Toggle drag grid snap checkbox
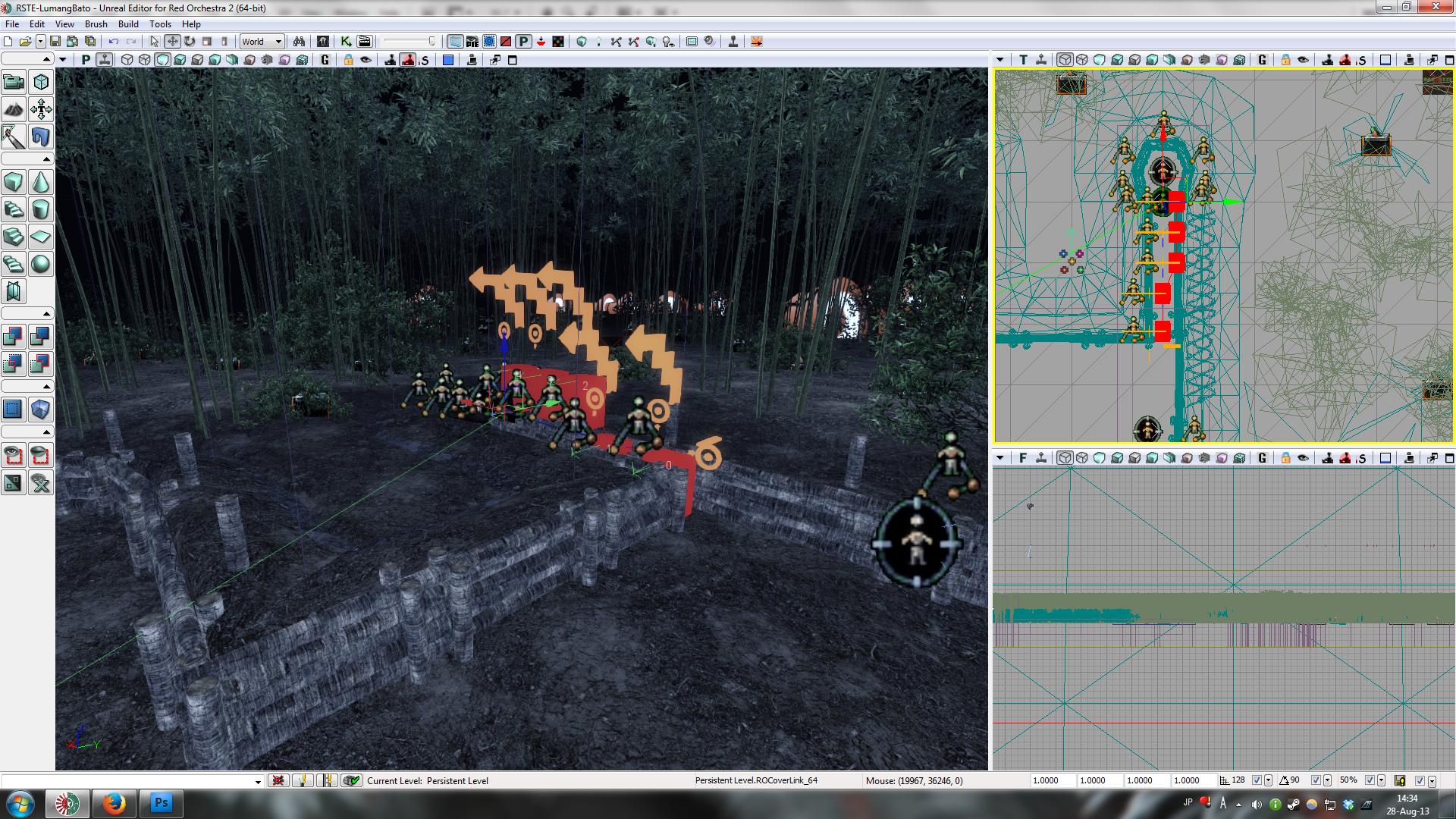 coord(1257,780)
